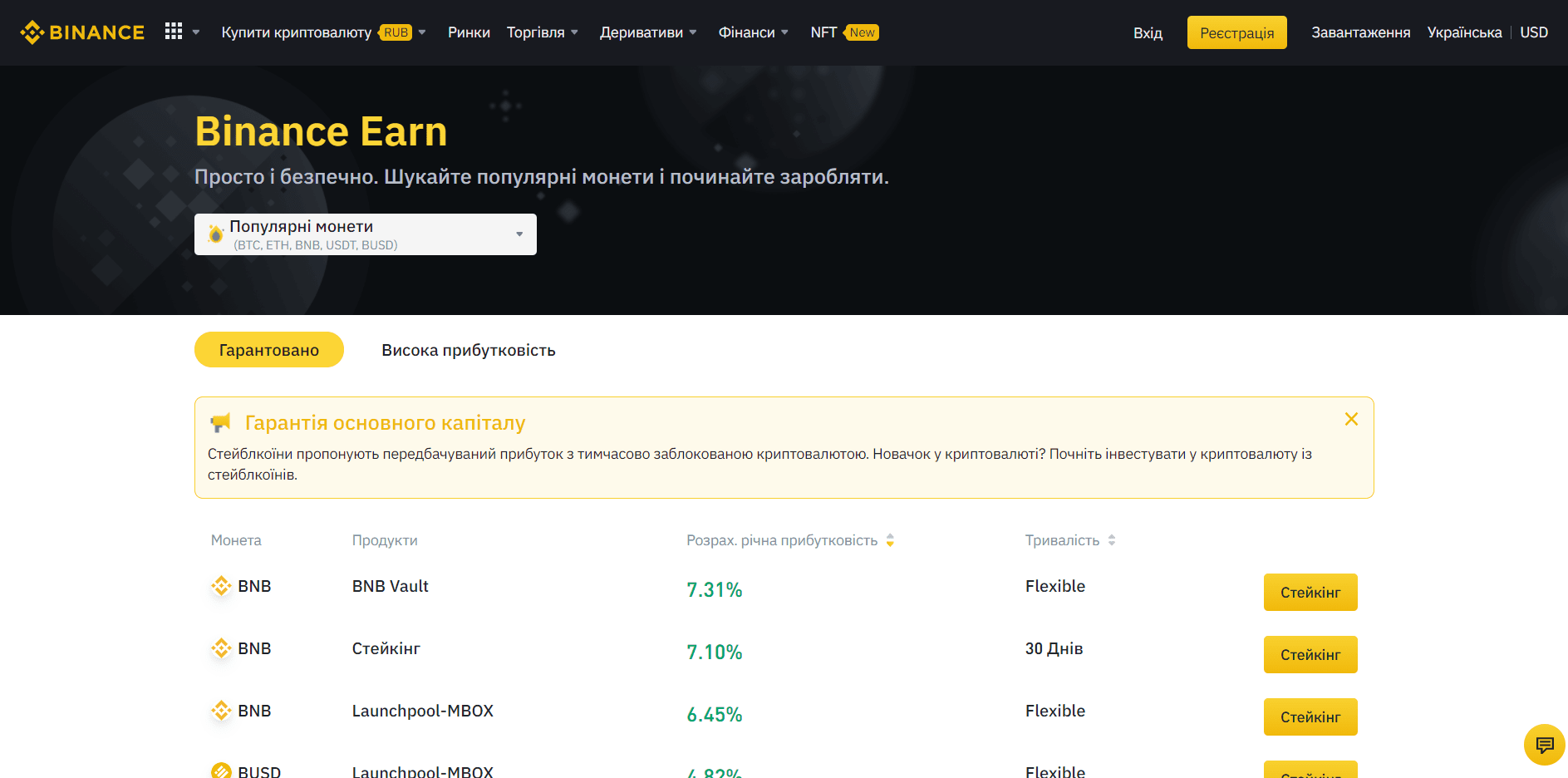Sort by Тривалість arrows

1112,540
